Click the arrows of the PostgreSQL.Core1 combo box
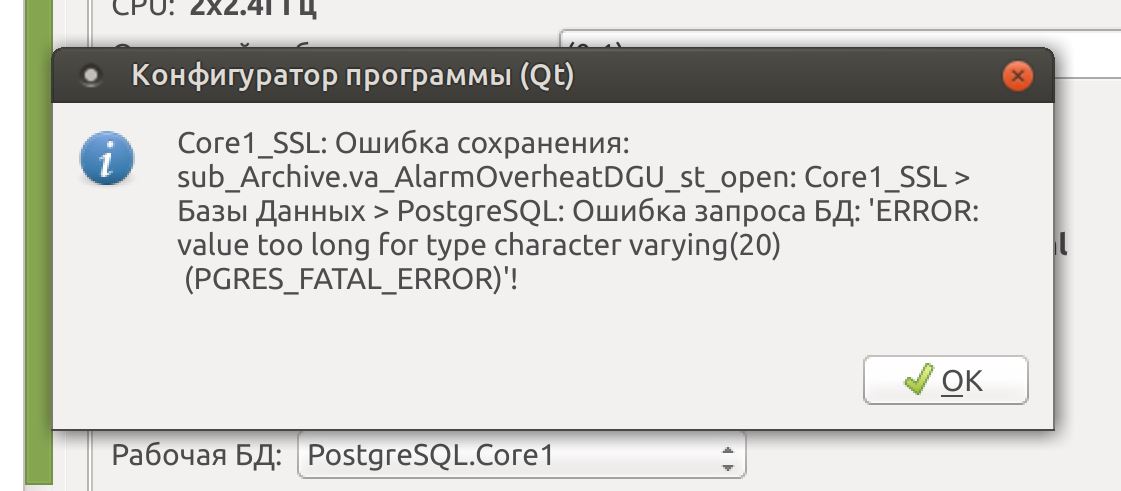Viewport: 1121px width, 491px height. (727, 456)
